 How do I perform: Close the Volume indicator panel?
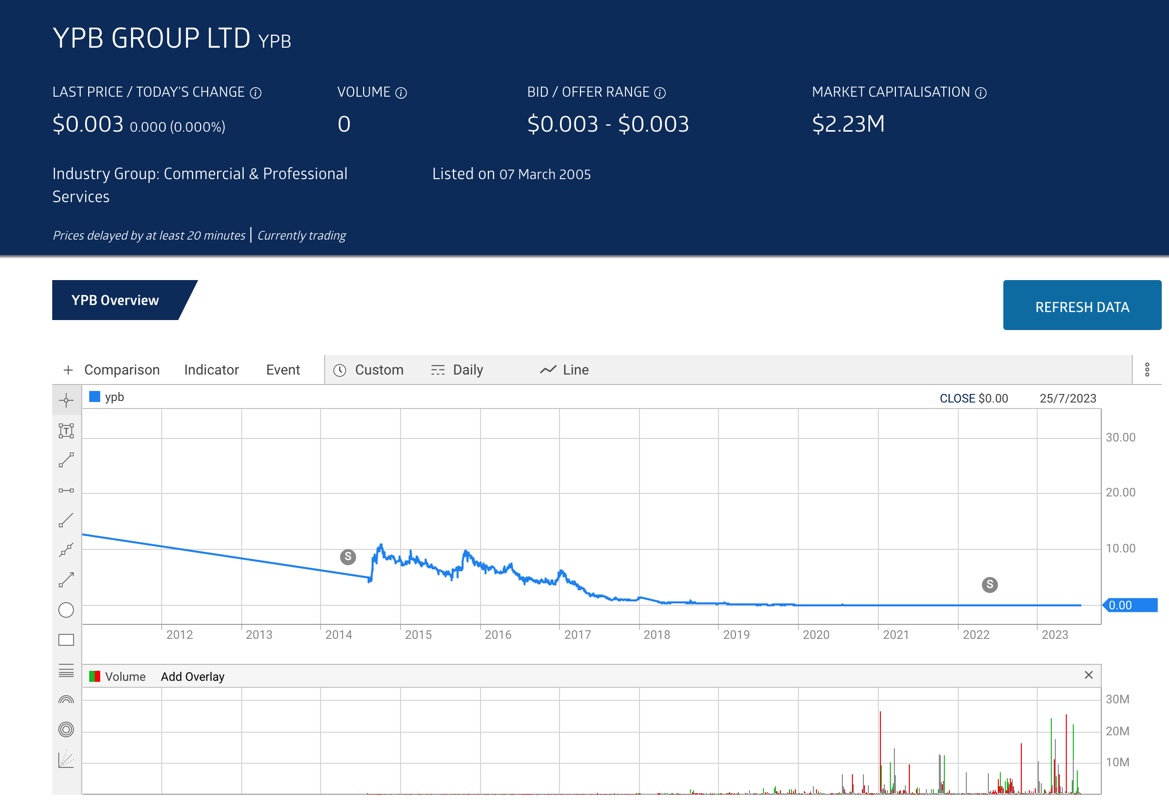click(1088, 675)
